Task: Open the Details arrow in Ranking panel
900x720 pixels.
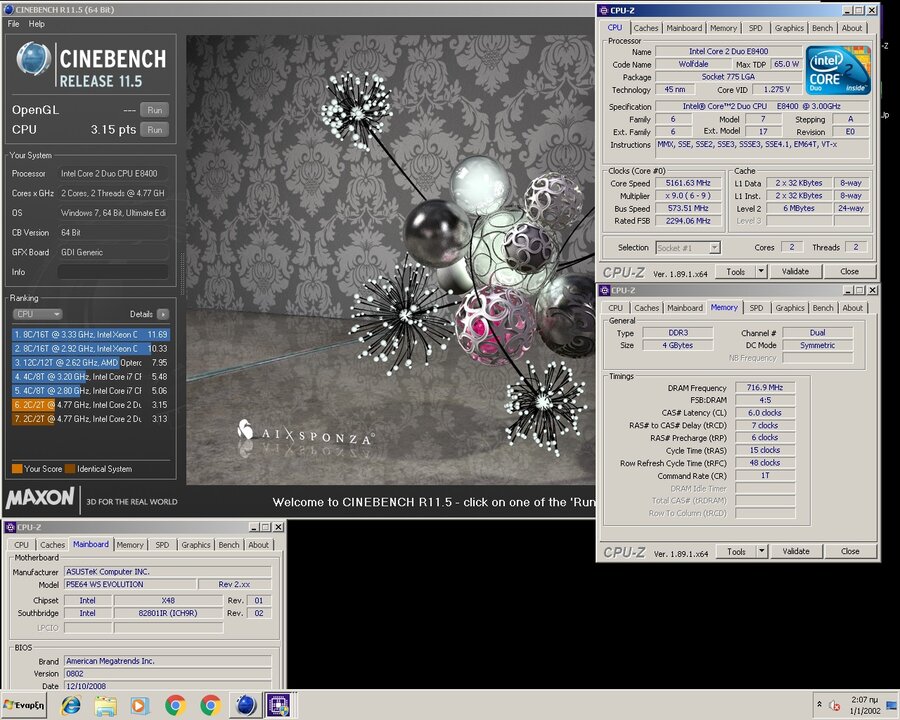Action: [x=163, y=314]
